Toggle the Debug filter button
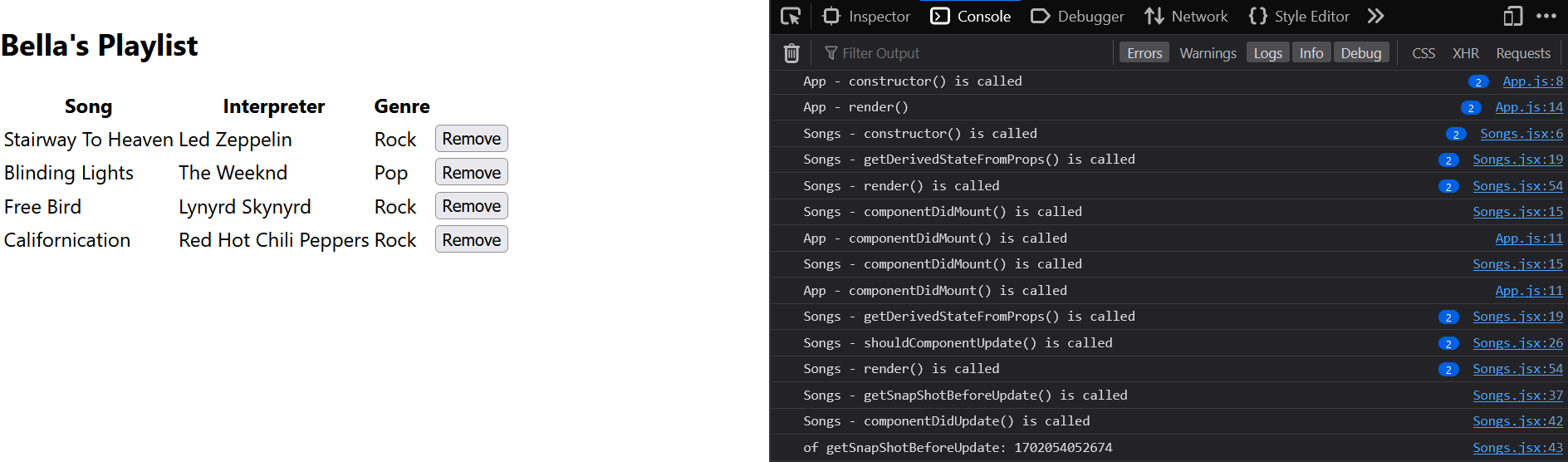Image resolution: width=1568 pixels, height=462 pixels. coord(1360,53)
